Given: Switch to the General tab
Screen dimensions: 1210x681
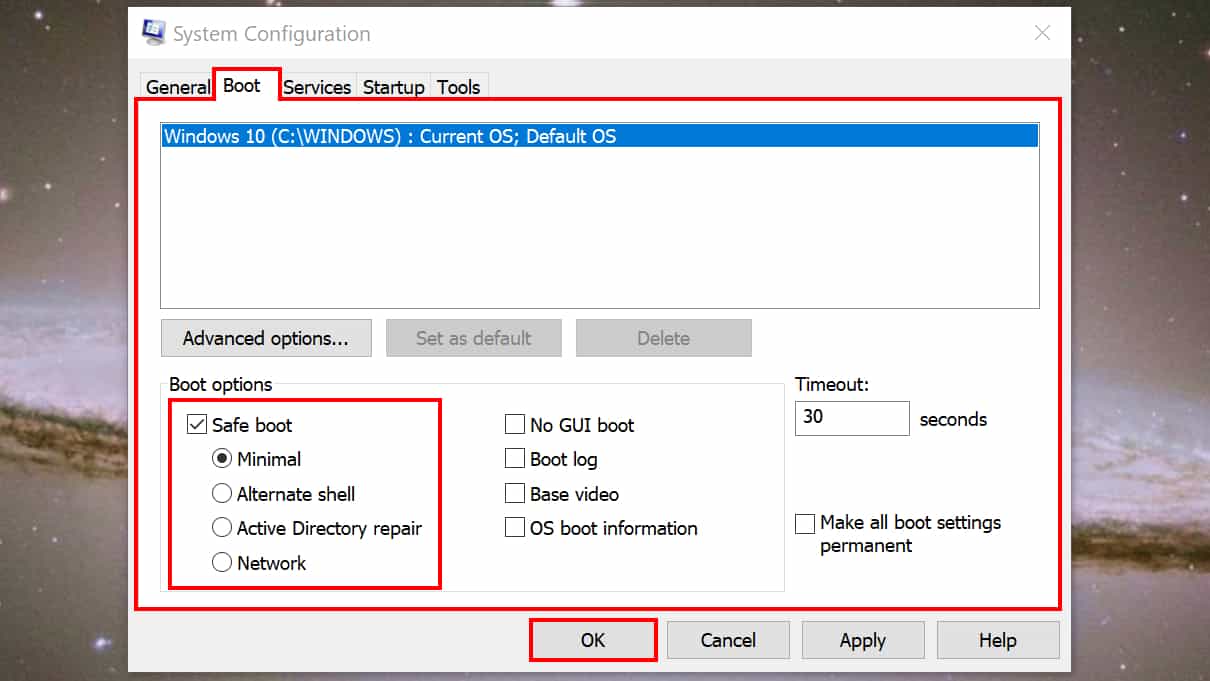Looking at the screenshot, I should pyautogui.click(x=177, y=87).
